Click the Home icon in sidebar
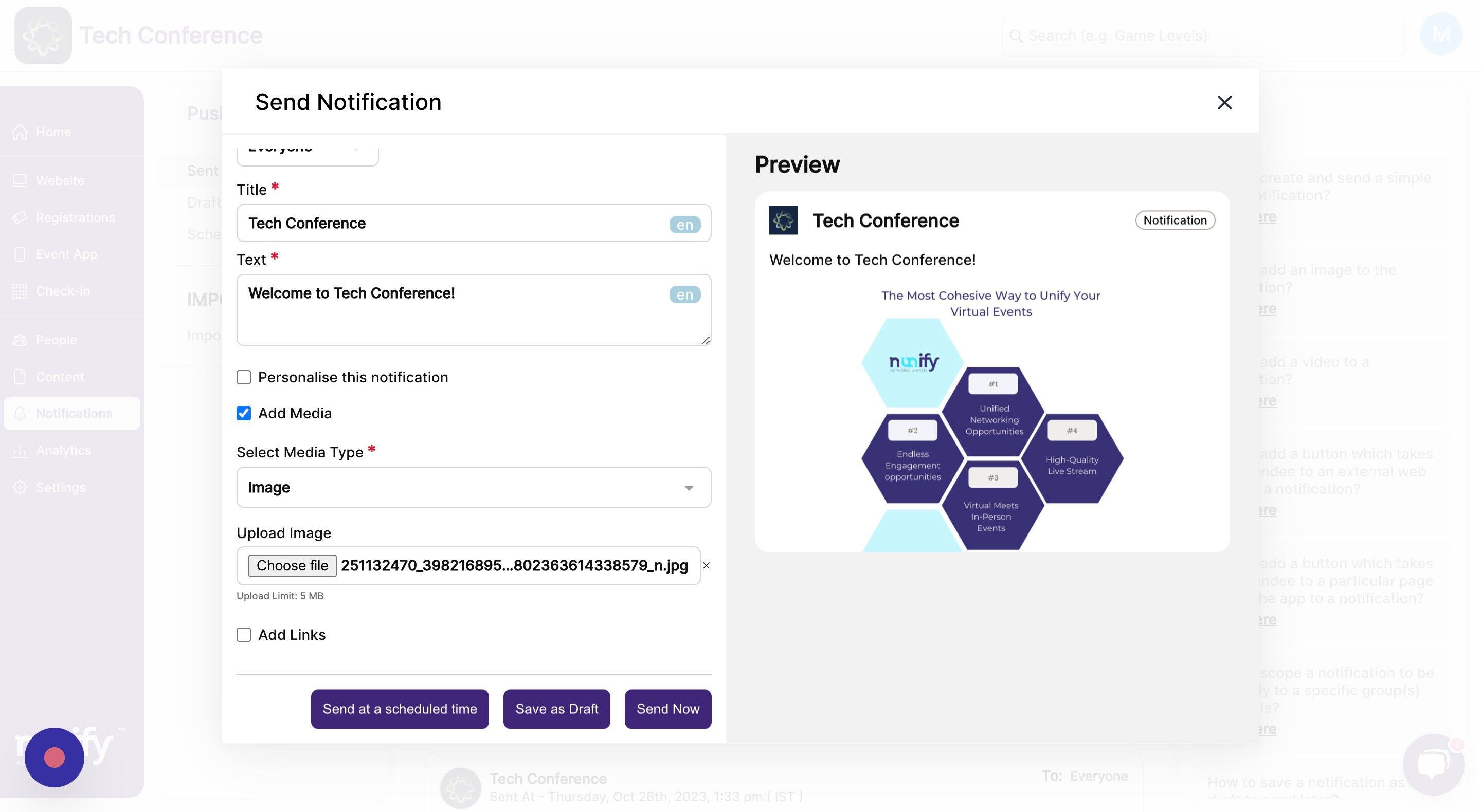The height and width of the screenshot is (812, 1481). click(20, 132)
